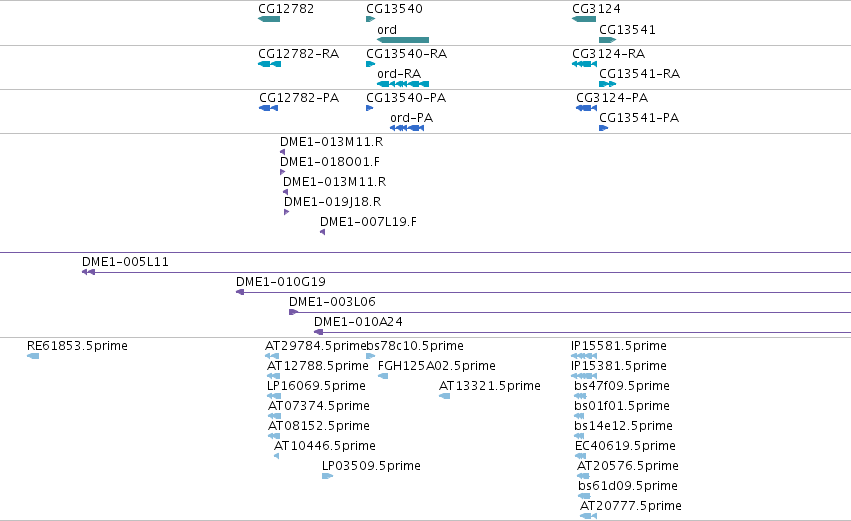
Task: Select the DME1-003L06 BAC clone
Action: click(x=570, y=312)
